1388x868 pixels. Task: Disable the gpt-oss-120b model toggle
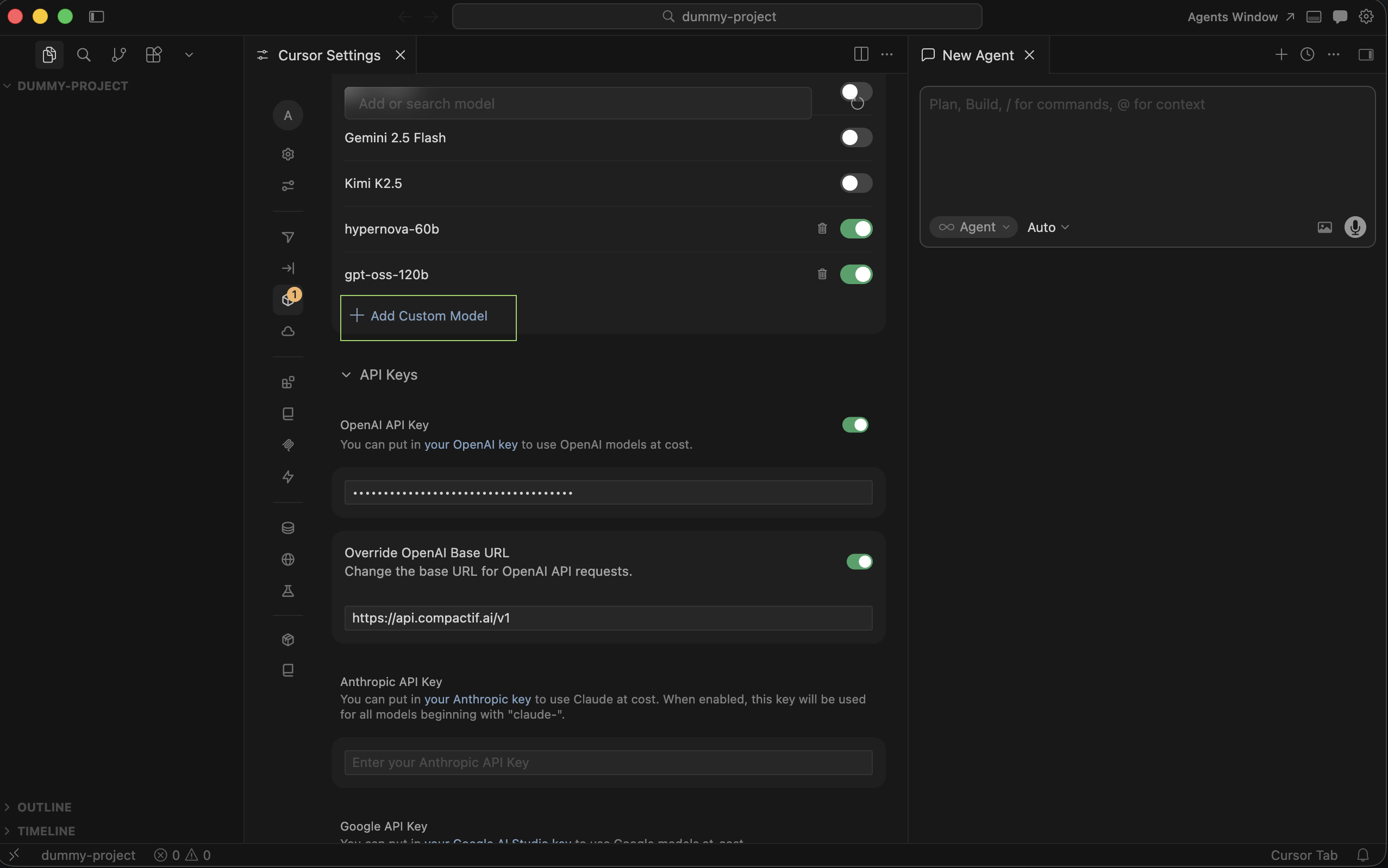856,274
